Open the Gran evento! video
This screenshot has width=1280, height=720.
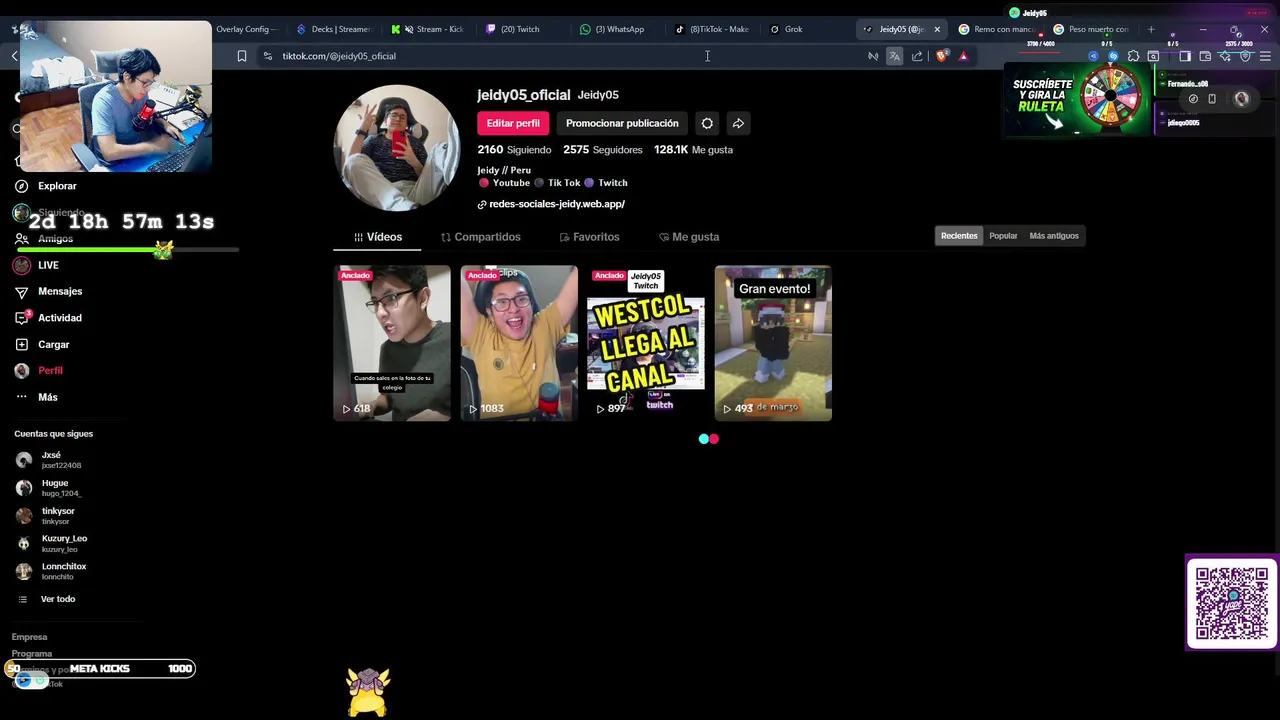[x=773, y=343]
